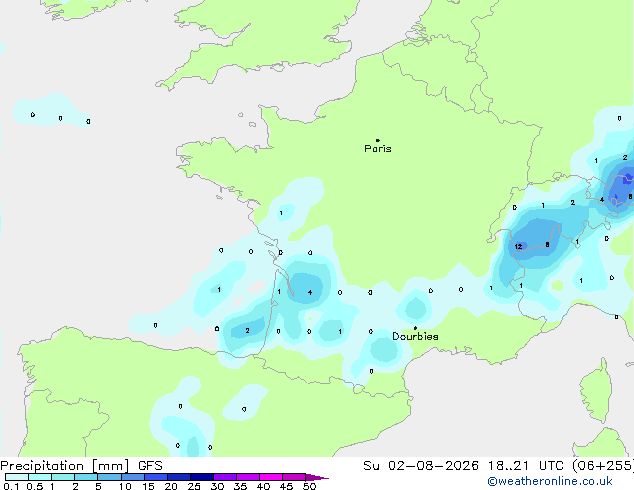
Task: Click legend scale label 50
Action: (x=309, y=486)
